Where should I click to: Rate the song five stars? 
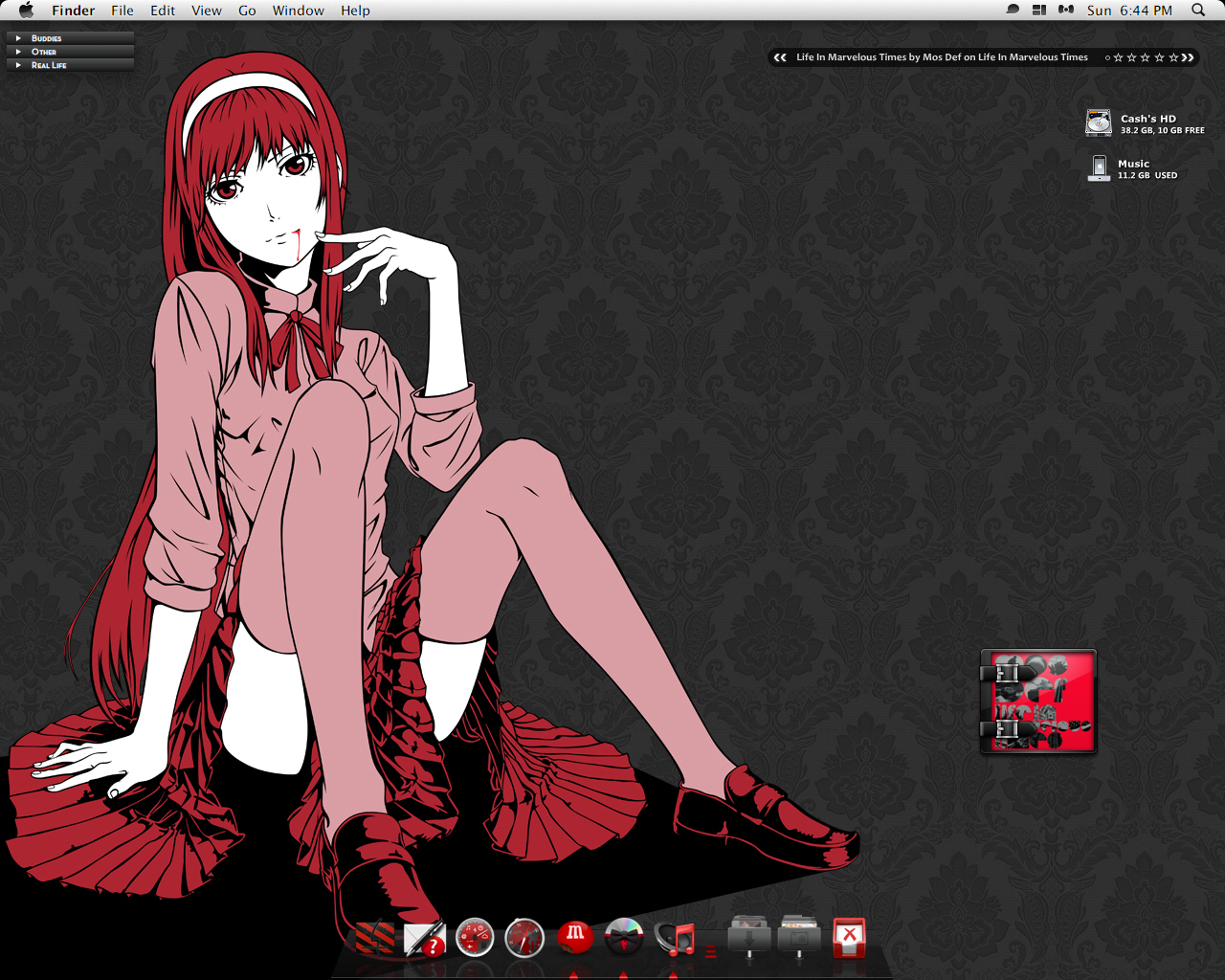pos(1173,57)
